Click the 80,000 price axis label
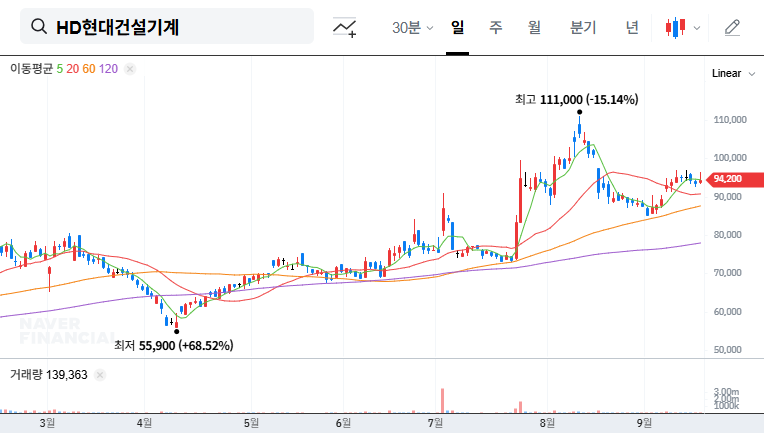 [727, 235]
